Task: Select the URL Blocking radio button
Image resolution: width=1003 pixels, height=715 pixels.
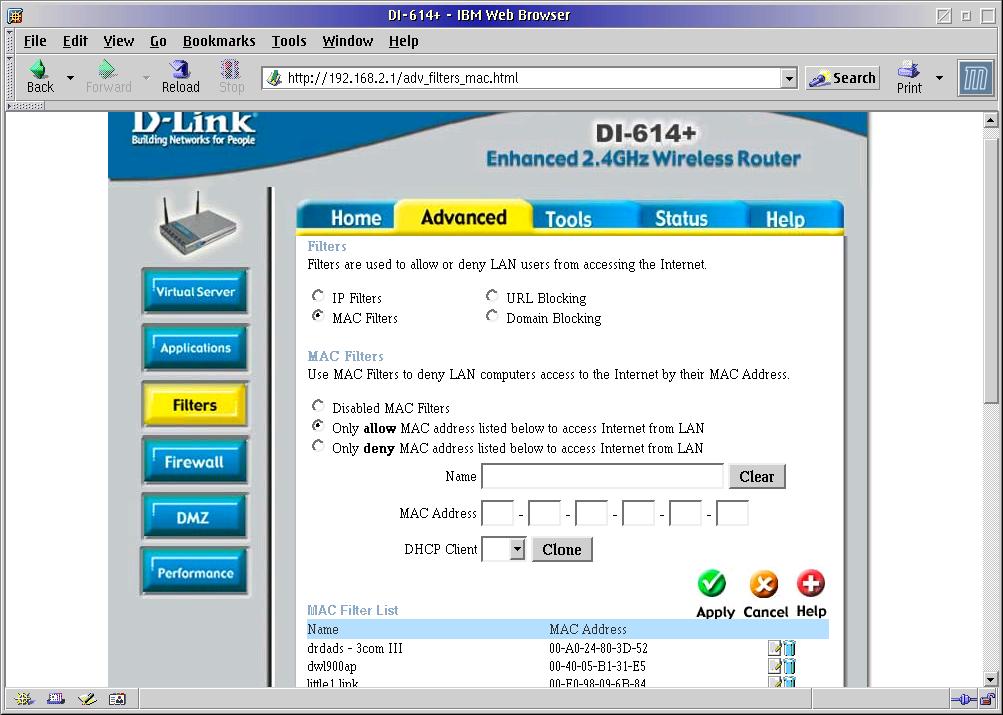Action: click(492, 295)
